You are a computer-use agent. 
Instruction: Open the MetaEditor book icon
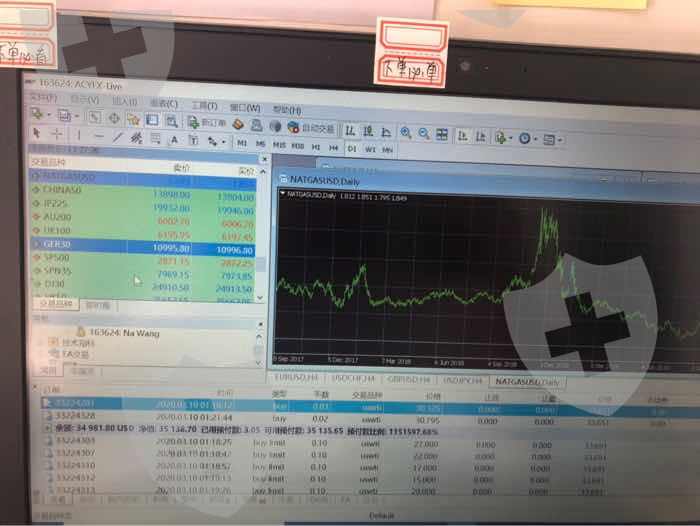[238, 124]
